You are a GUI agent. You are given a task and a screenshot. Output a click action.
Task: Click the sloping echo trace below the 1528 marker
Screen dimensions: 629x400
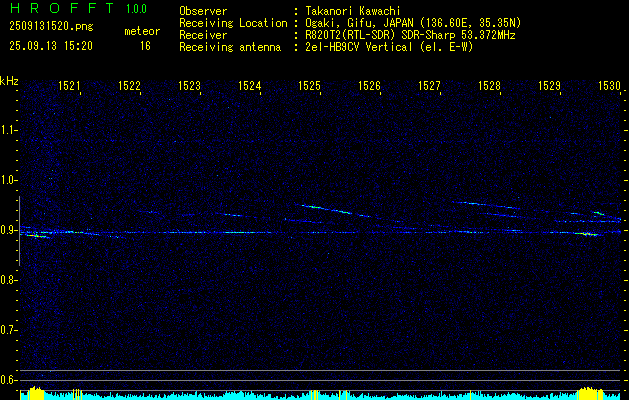[487, 205]
